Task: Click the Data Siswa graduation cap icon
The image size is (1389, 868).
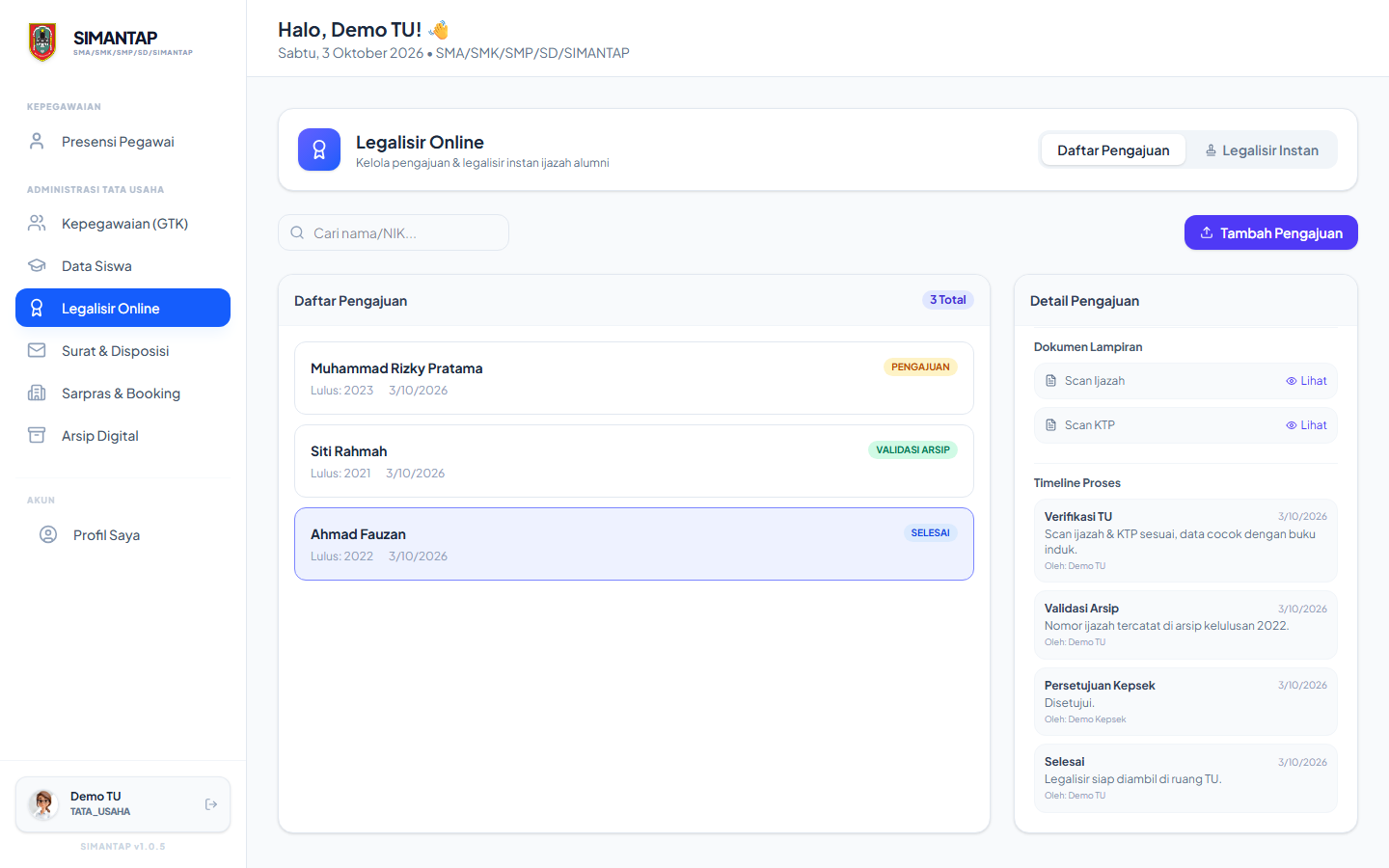Action: click(x=37, y=266)
